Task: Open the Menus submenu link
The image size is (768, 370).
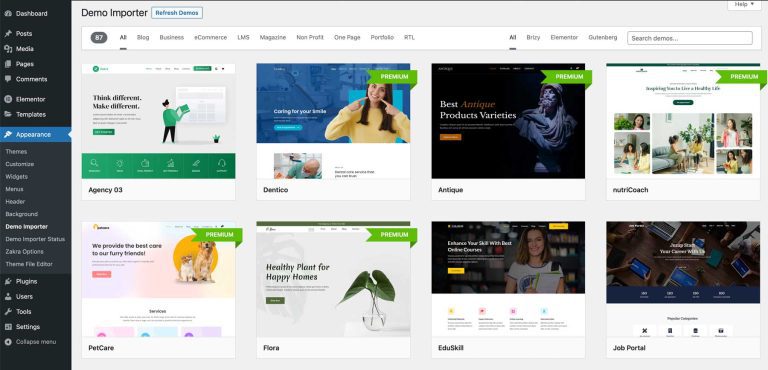Action: (14, 189)
